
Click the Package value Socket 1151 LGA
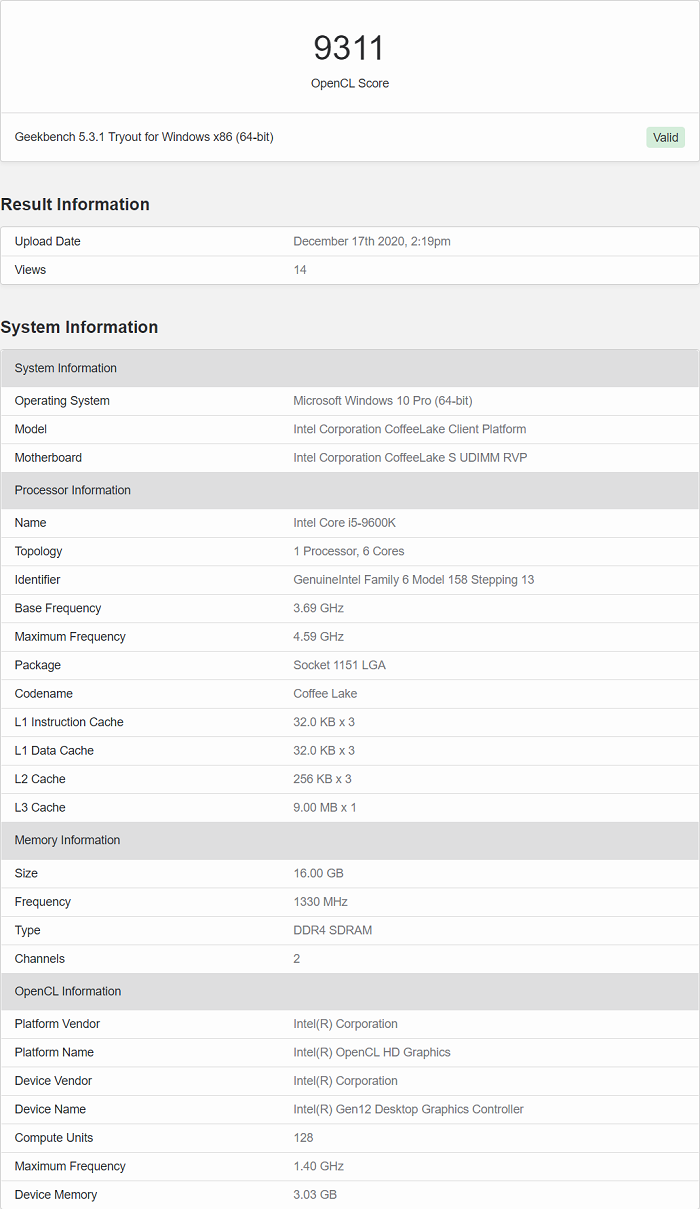point(339,665)
